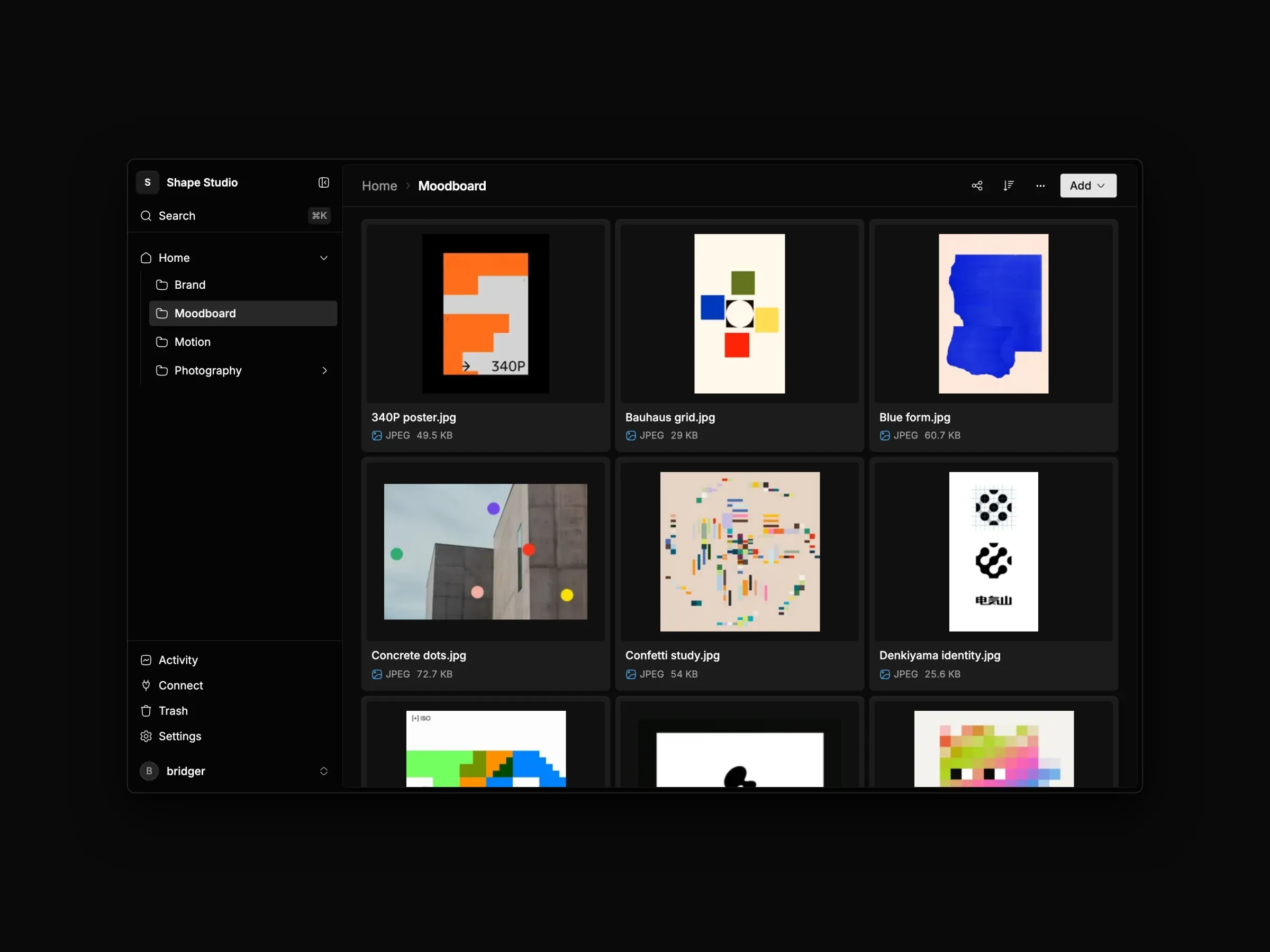Viewport: 1270px width, 952px height.
Task: Expand the Photography folder chevron
Action: 324,371
